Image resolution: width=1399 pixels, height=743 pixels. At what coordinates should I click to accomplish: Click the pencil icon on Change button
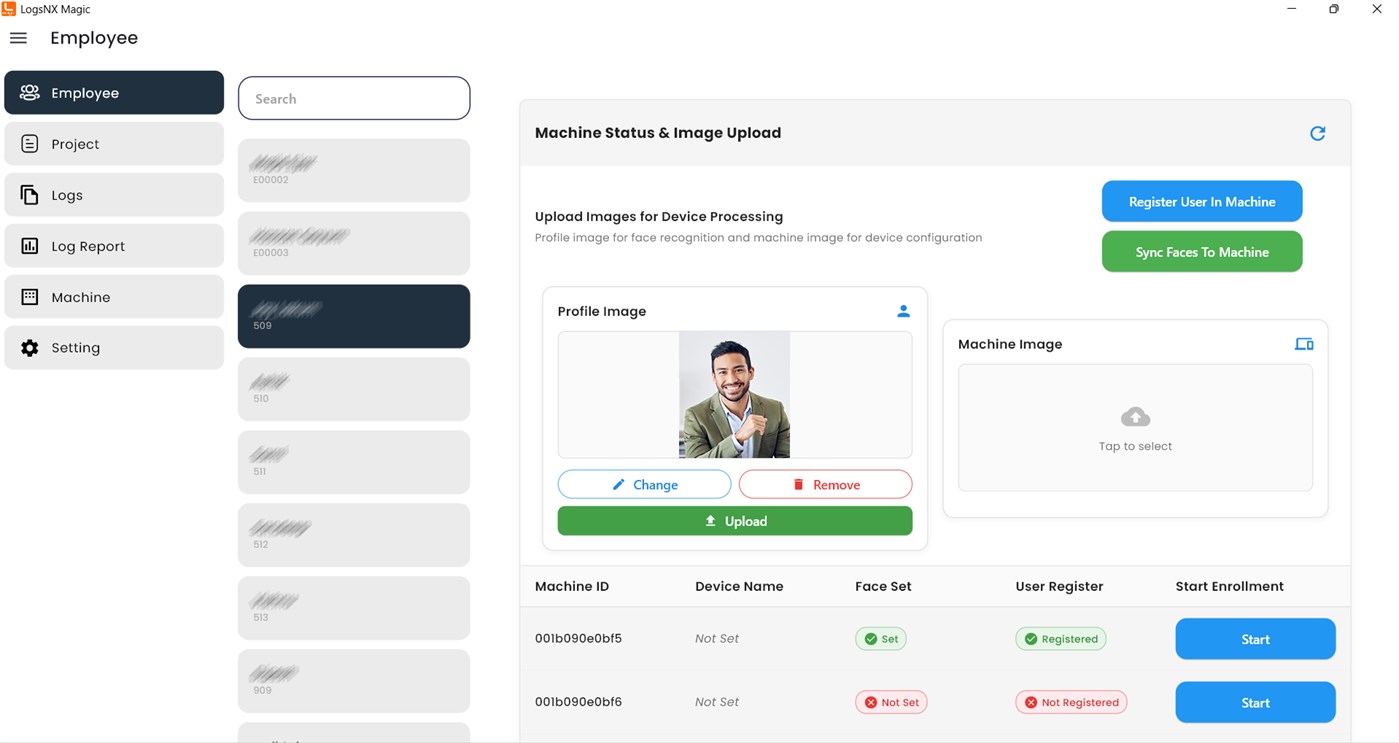618,485
